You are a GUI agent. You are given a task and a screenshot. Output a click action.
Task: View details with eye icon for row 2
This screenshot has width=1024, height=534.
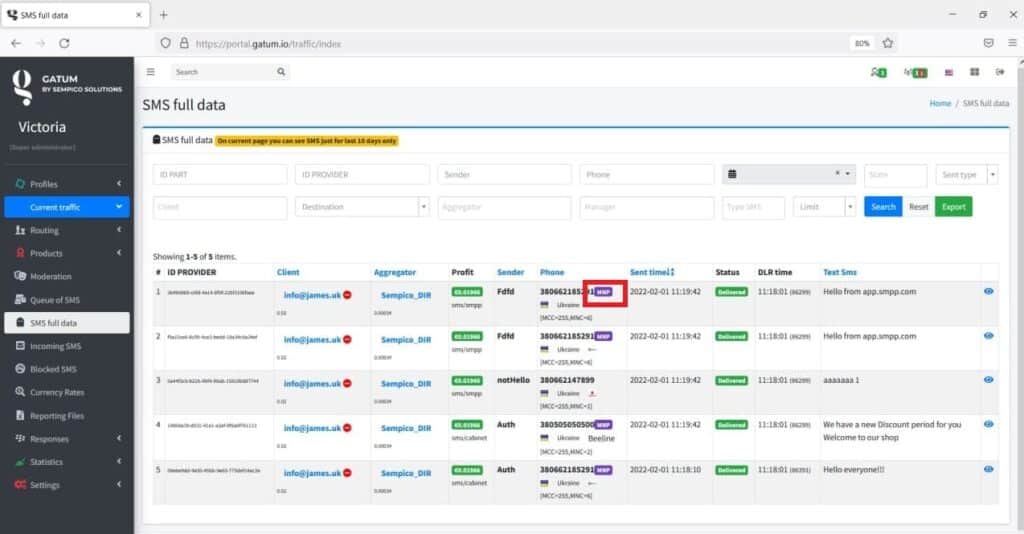coord(989,336)
